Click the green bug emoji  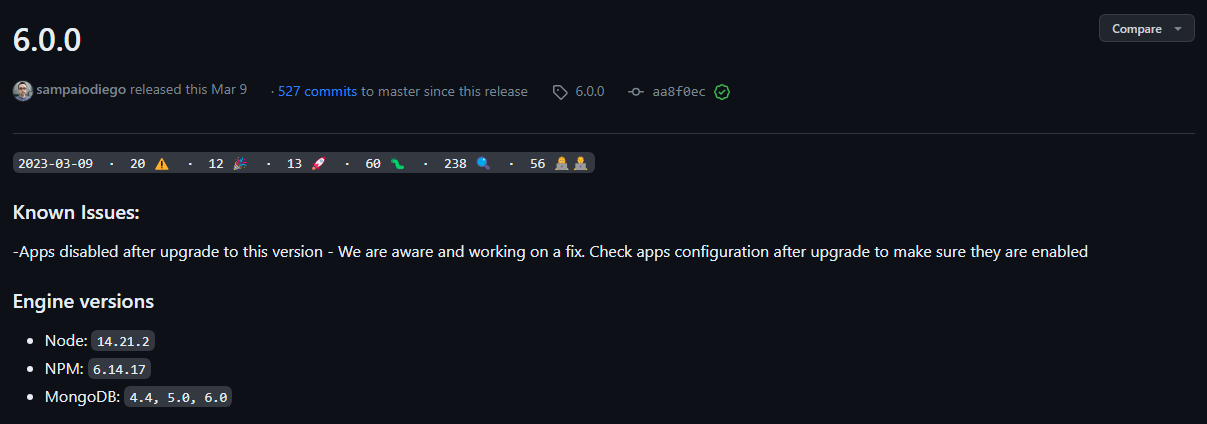pos(398,164)
